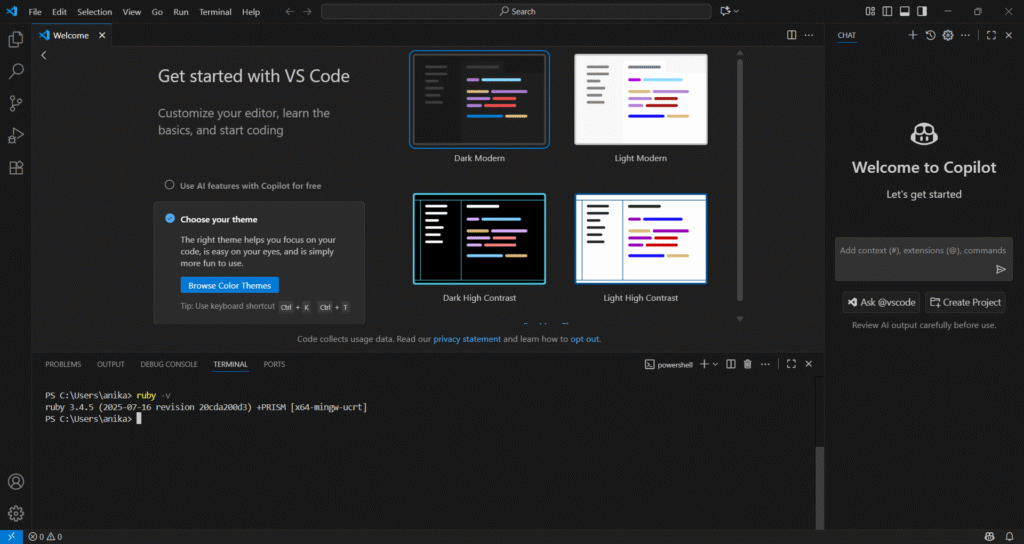Switch to the Debug Console tab
Image resolution: width=1024 pixels, height=544 pixels.
pyautogui.click(x=168, y=365)
